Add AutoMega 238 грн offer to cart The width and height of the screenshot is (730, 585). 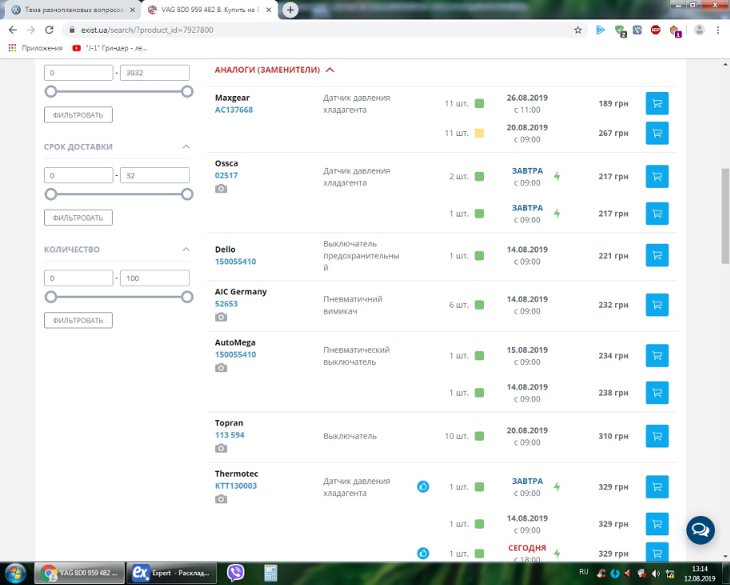657,393
